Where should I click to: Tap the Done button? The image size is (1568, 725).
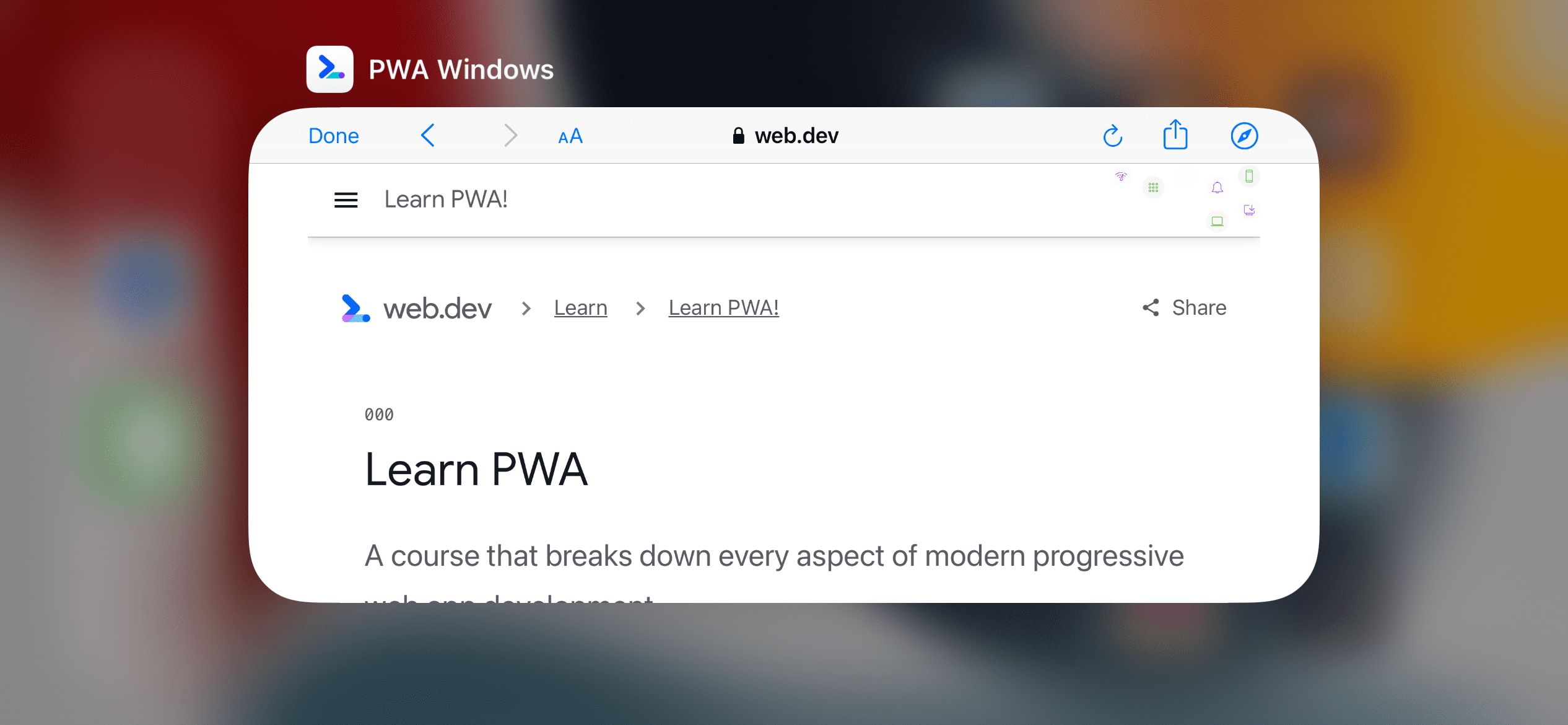(x=333, y=135)
